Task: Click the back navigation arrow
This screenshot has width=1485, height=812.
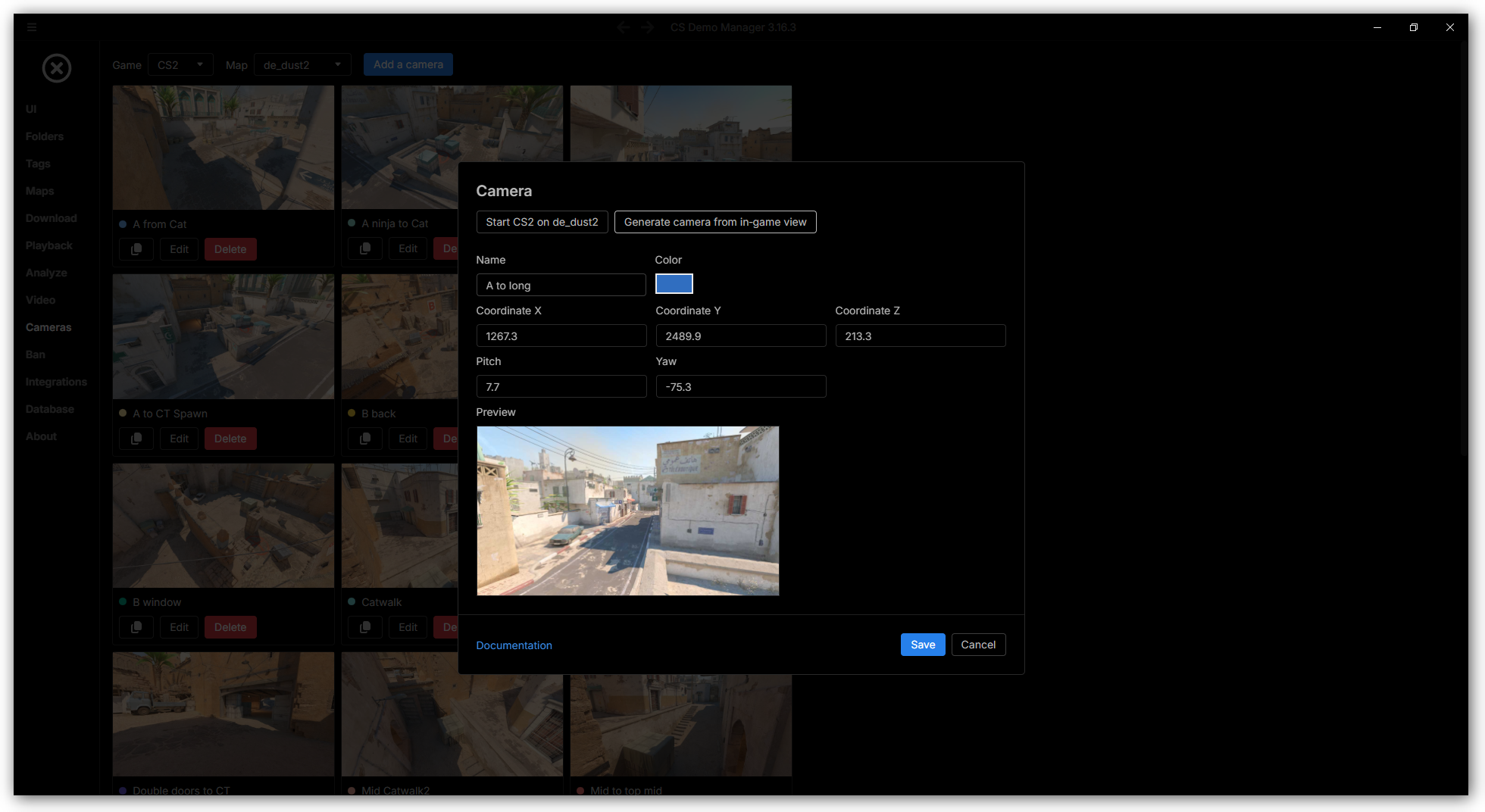Action: [623, 27]
